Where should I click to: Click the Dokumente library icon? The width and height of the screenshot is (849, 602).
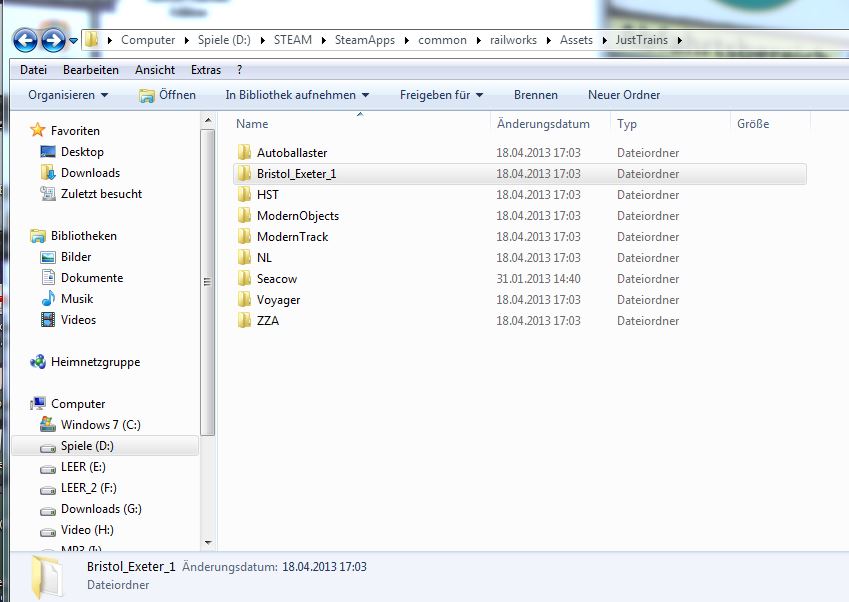pos(48,277)
